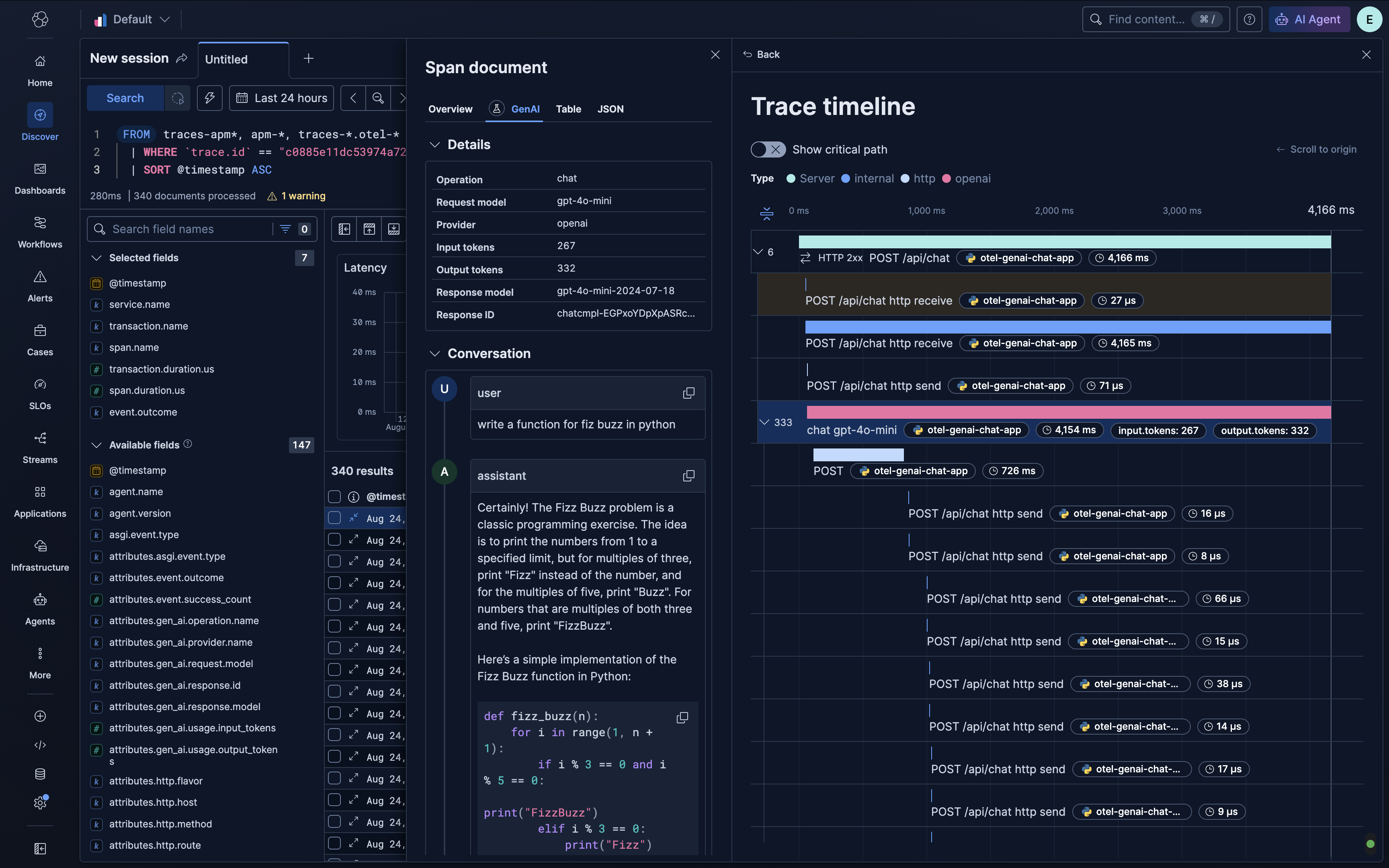Collapse the chat gpt-4o-mini span 333

pyautogui.click(x=764, y=422)
